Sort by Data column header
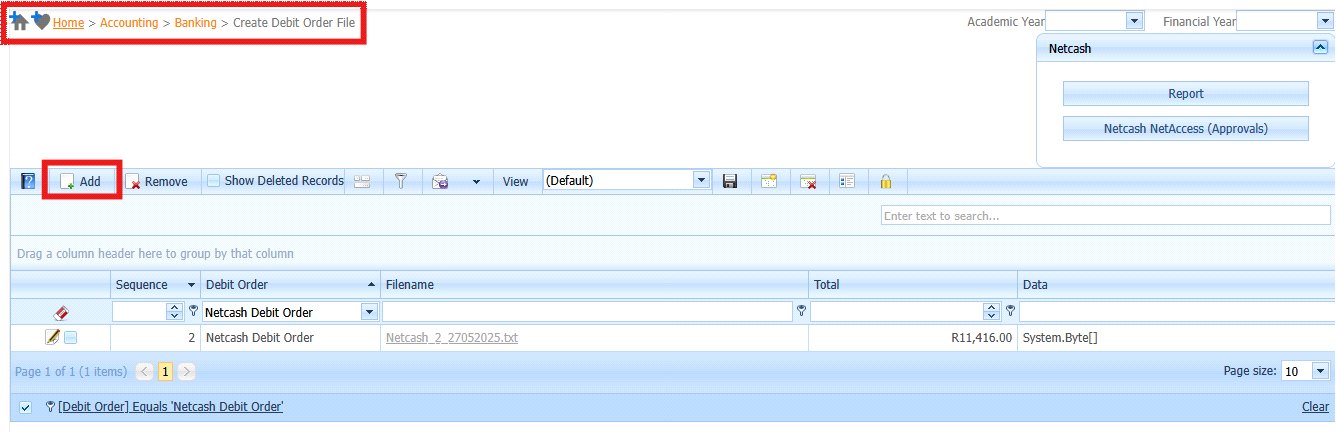 tap(1176, 285)
